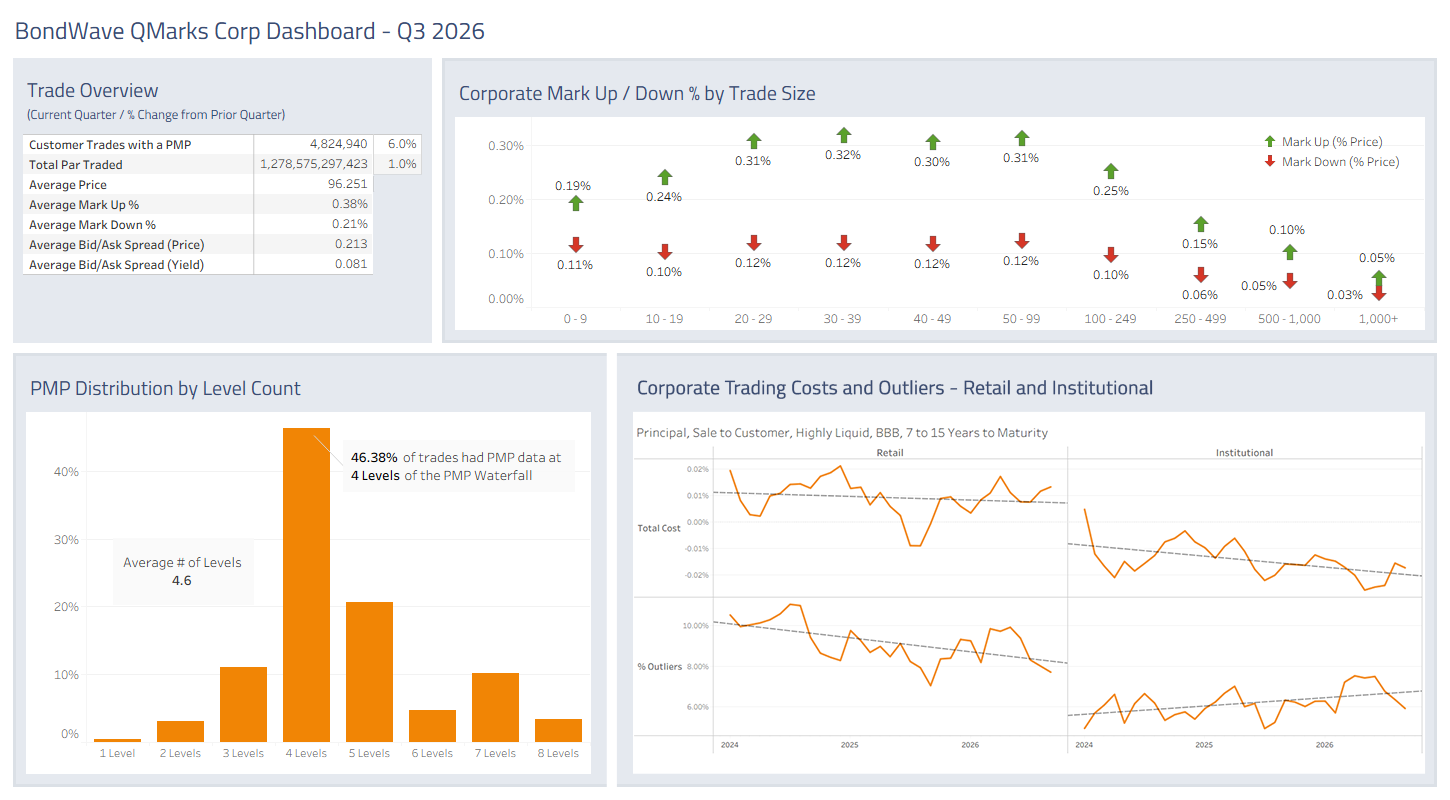Viewport: 1450px width, 800px height.
Task: Select the tallest bar for 4 Levels
Action: tap(306, 585)
